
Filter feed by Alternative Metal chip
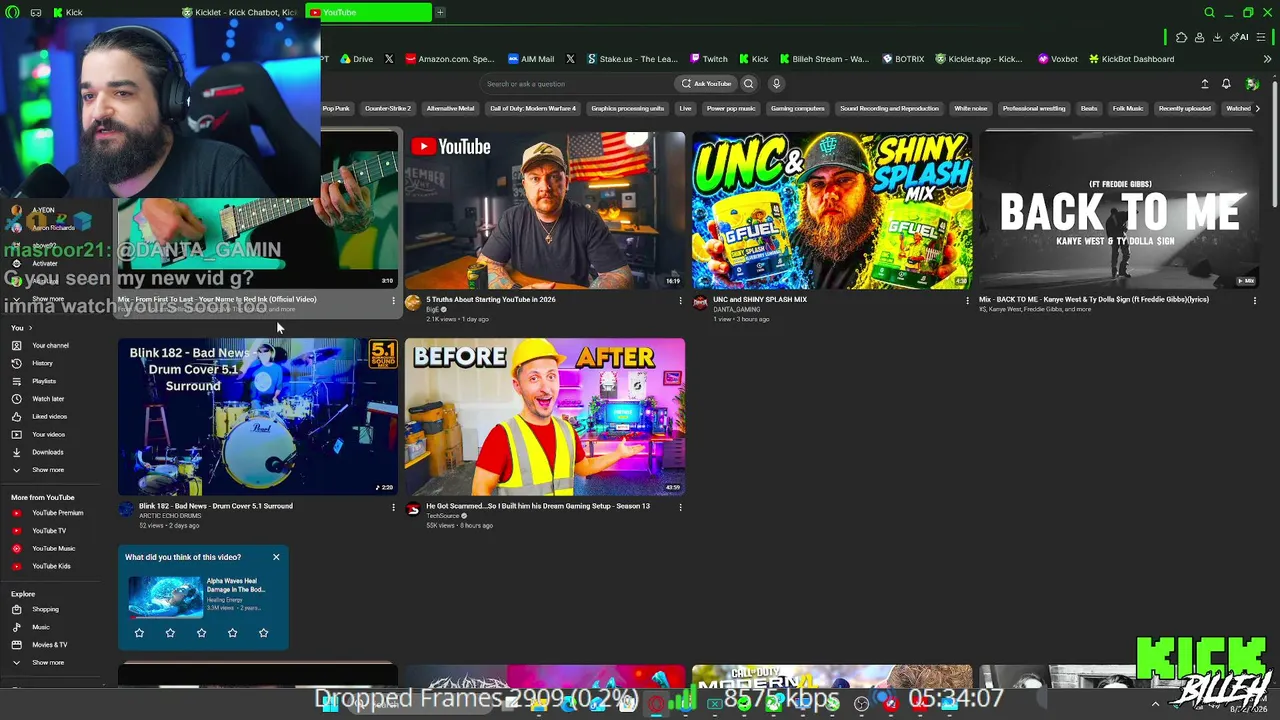pos(450,108)
